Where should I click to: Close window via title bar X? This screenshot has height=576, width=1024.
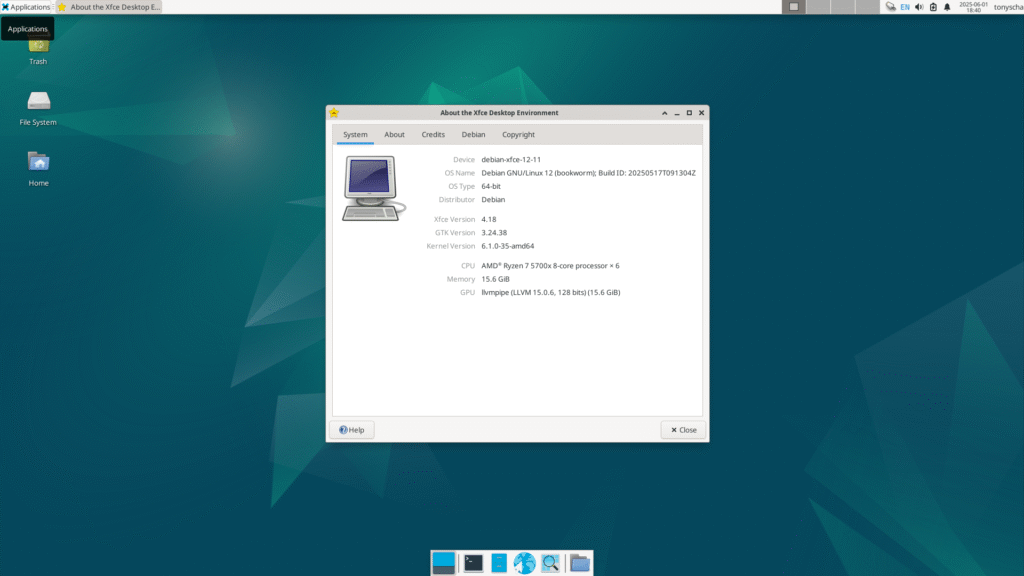(x=701, y=113)
